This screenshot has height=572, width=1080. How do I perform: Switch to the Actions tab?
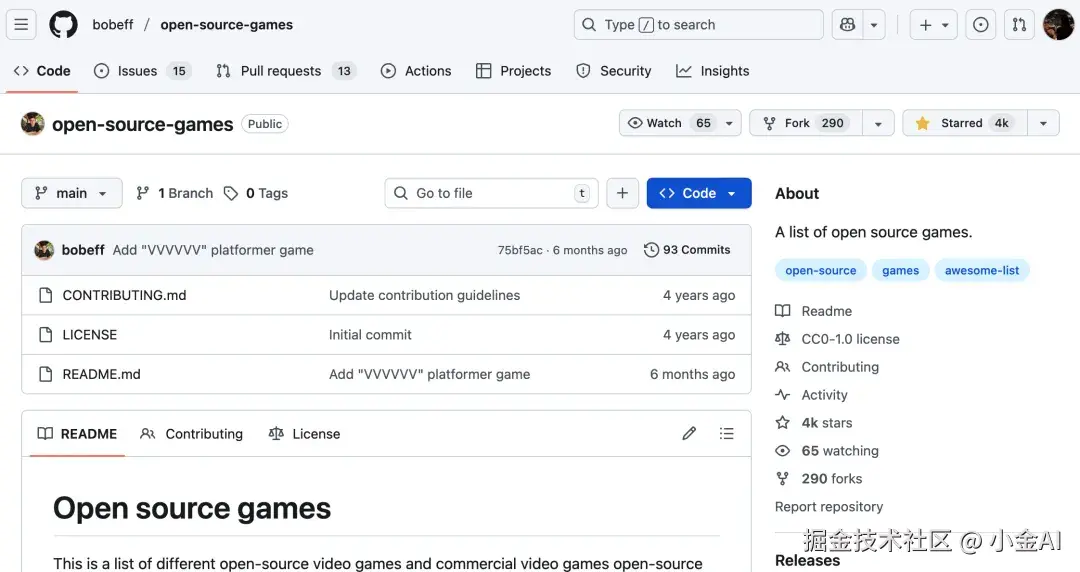tap(416, 71)
